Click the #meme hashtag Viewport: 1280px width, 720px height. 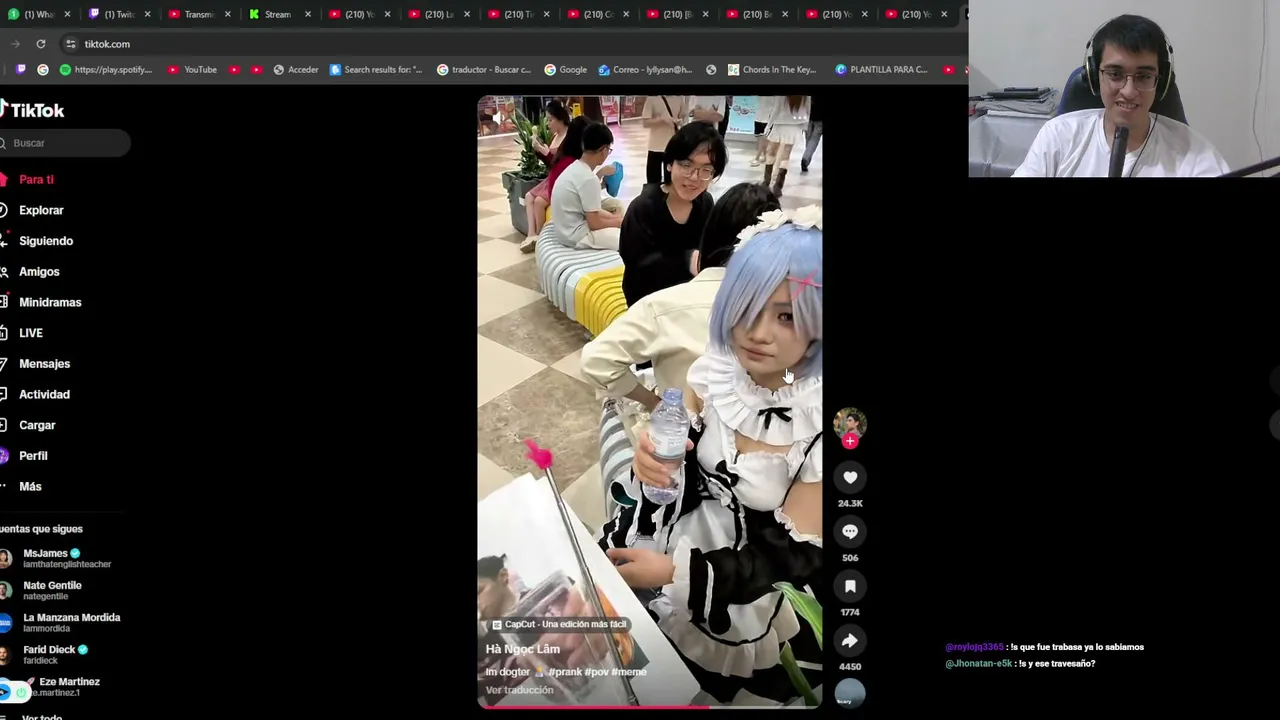628,672
